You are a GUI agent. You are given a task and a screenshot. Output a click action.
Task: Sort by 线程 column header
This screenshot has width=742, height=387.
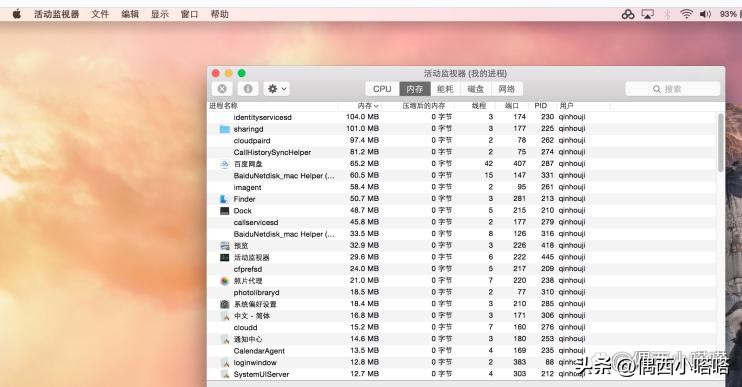[x=476, y=106]
